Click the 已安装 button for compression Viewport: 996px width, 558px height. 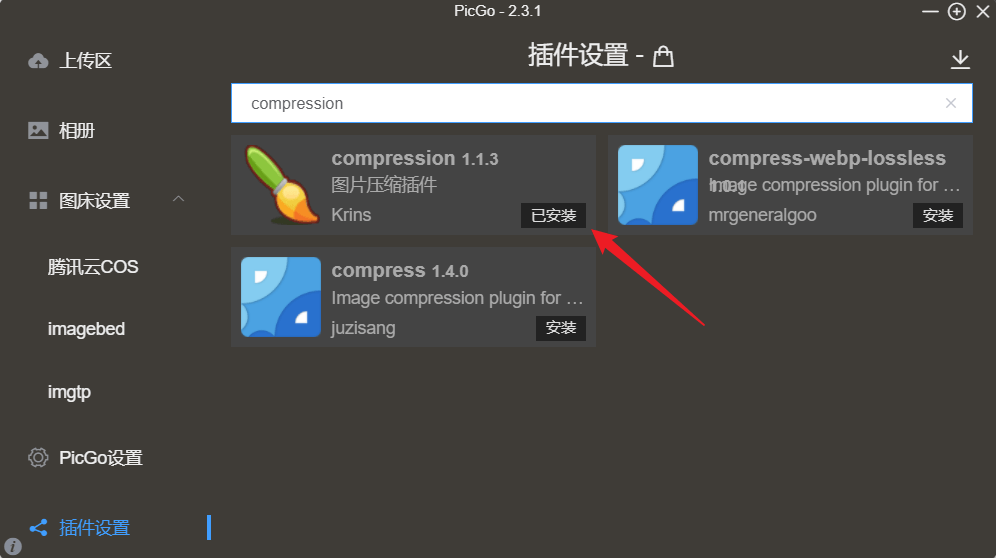pos(554,215)
